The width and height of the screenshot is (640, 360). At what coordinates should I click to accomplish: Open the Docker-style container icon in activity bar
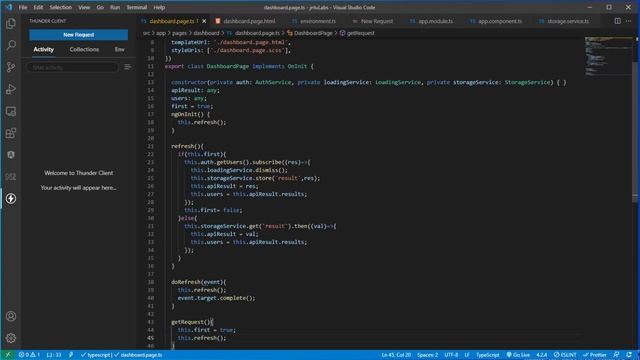coord(11,177)
